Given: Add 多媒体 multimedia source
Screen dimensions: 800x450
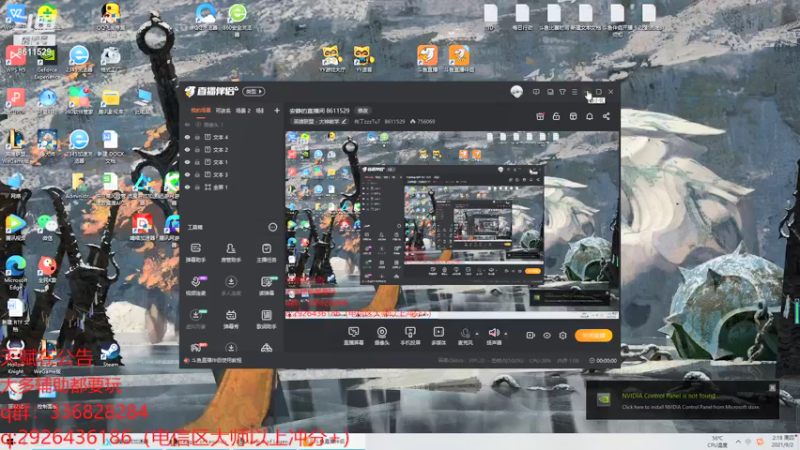Looking at the screenshot, I should pos(438,336).
